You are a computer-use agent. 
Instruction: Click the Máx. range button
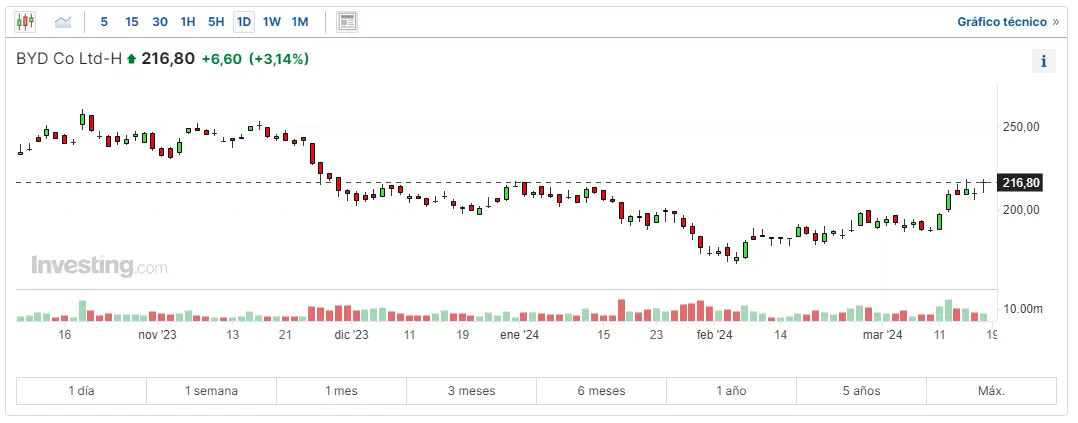991,391
